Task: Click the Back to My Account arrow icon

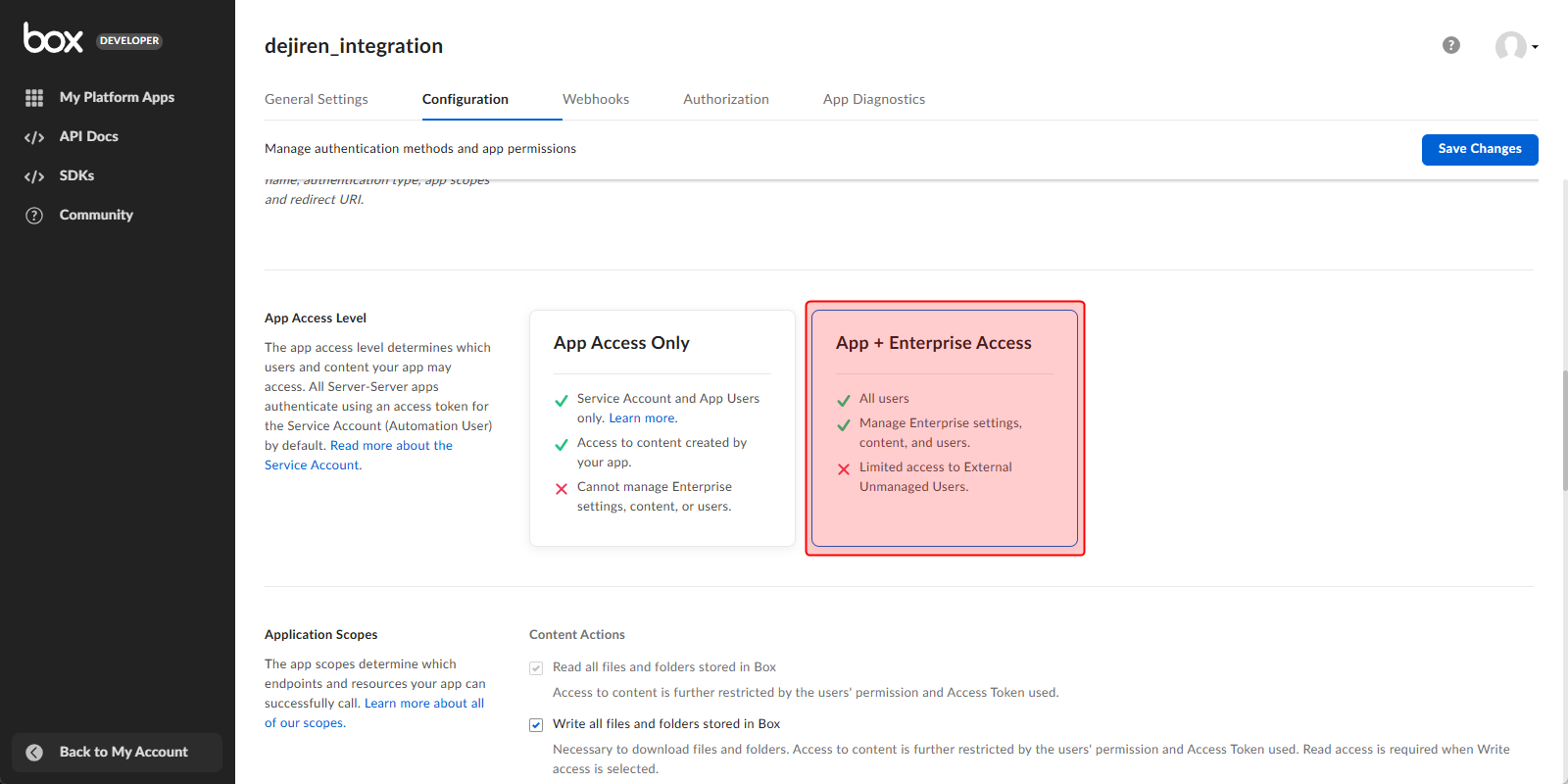Action: click(x=34, y=753)
